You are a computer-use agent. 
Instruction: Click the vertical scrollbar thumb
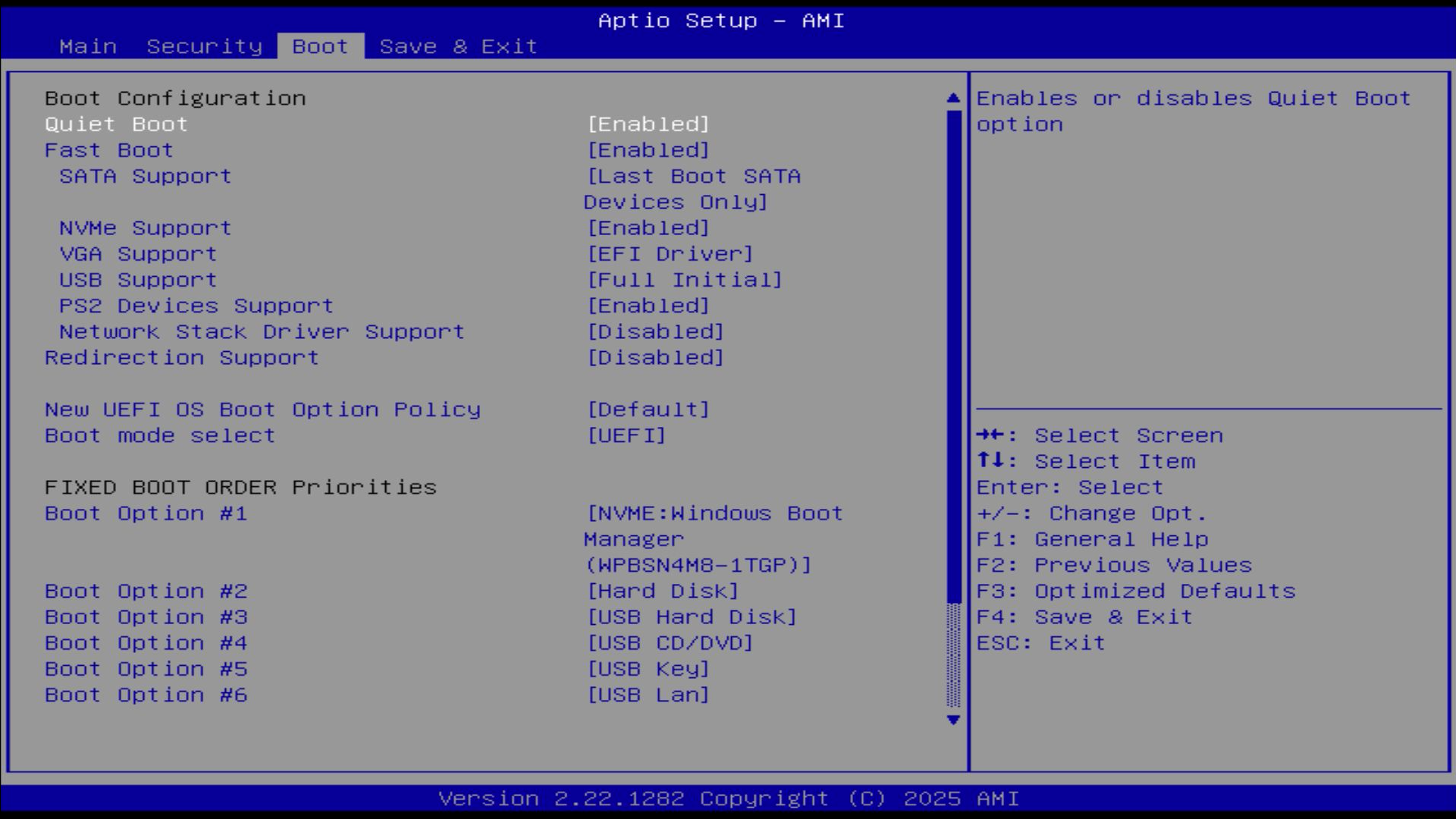[x=953, y=356]
